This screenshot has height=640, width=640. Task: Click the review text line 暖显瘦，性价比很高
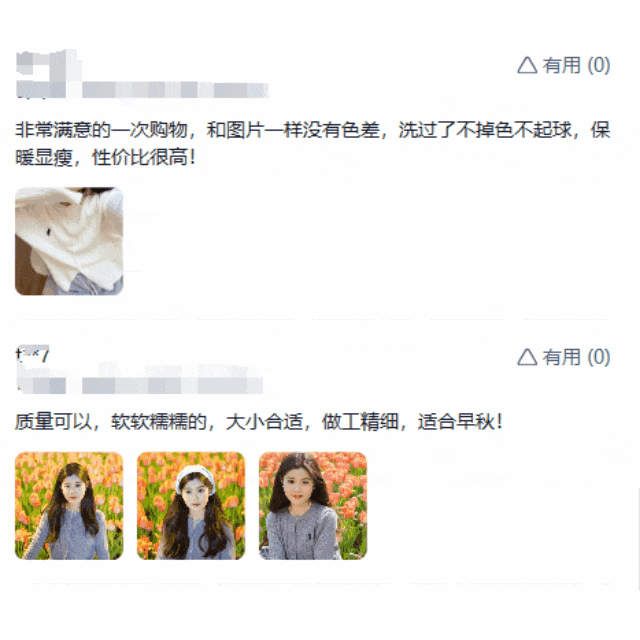click(x=105, y=157)
